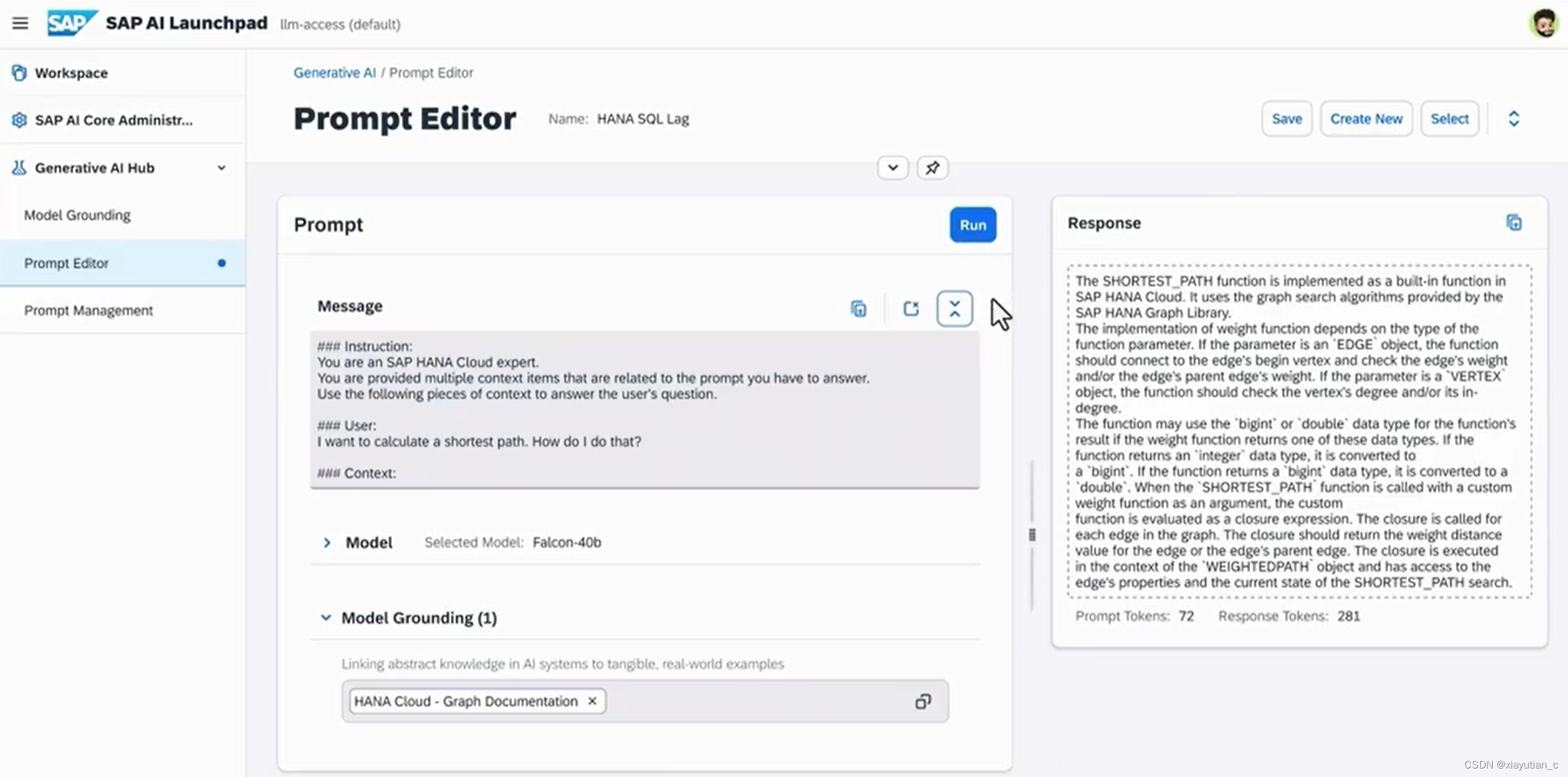Collapse the page header with the chevron button
Screen dimensions: 1568x777
tap(892, 168)
